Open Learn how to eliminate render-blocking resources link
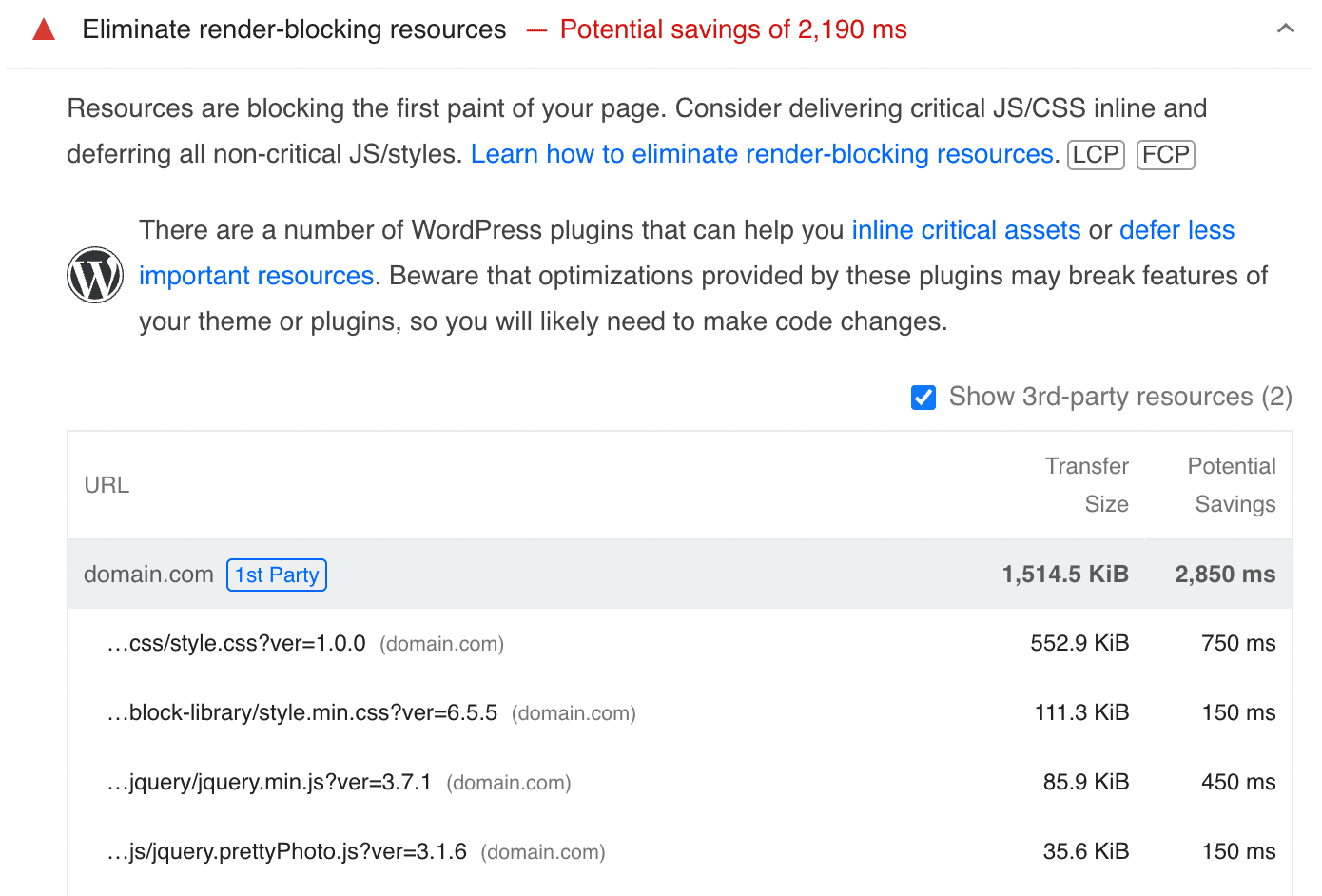This screenshot has width=1322, height=896. pyautogui.click(x=762, y=154)
